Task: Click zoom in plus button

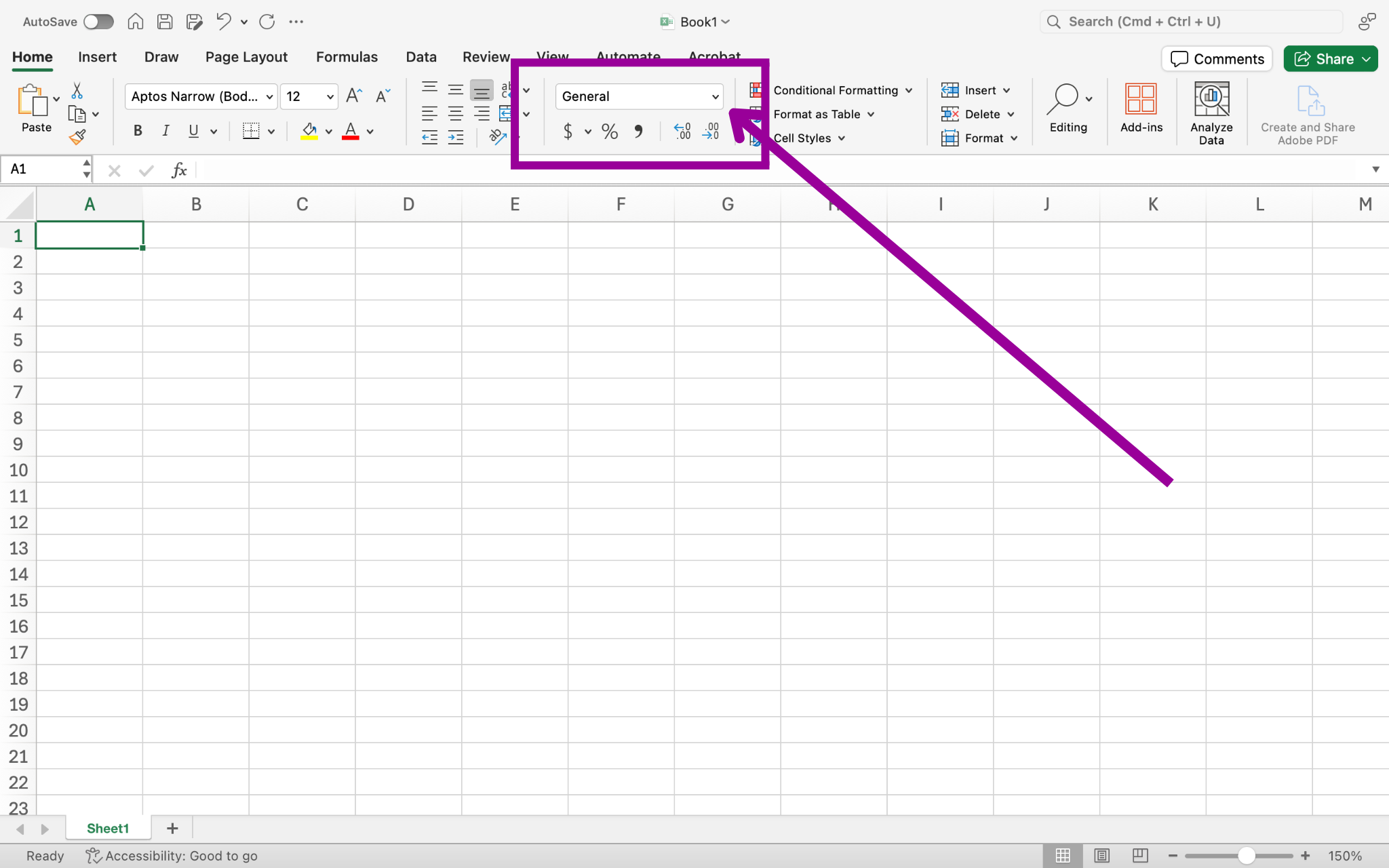Action: [1305, 856]
